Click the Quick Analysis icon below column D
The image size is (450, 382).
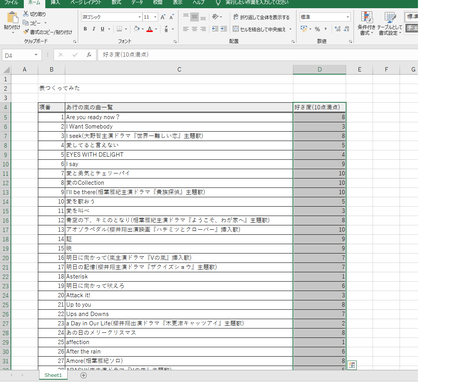tap(352, 365)
